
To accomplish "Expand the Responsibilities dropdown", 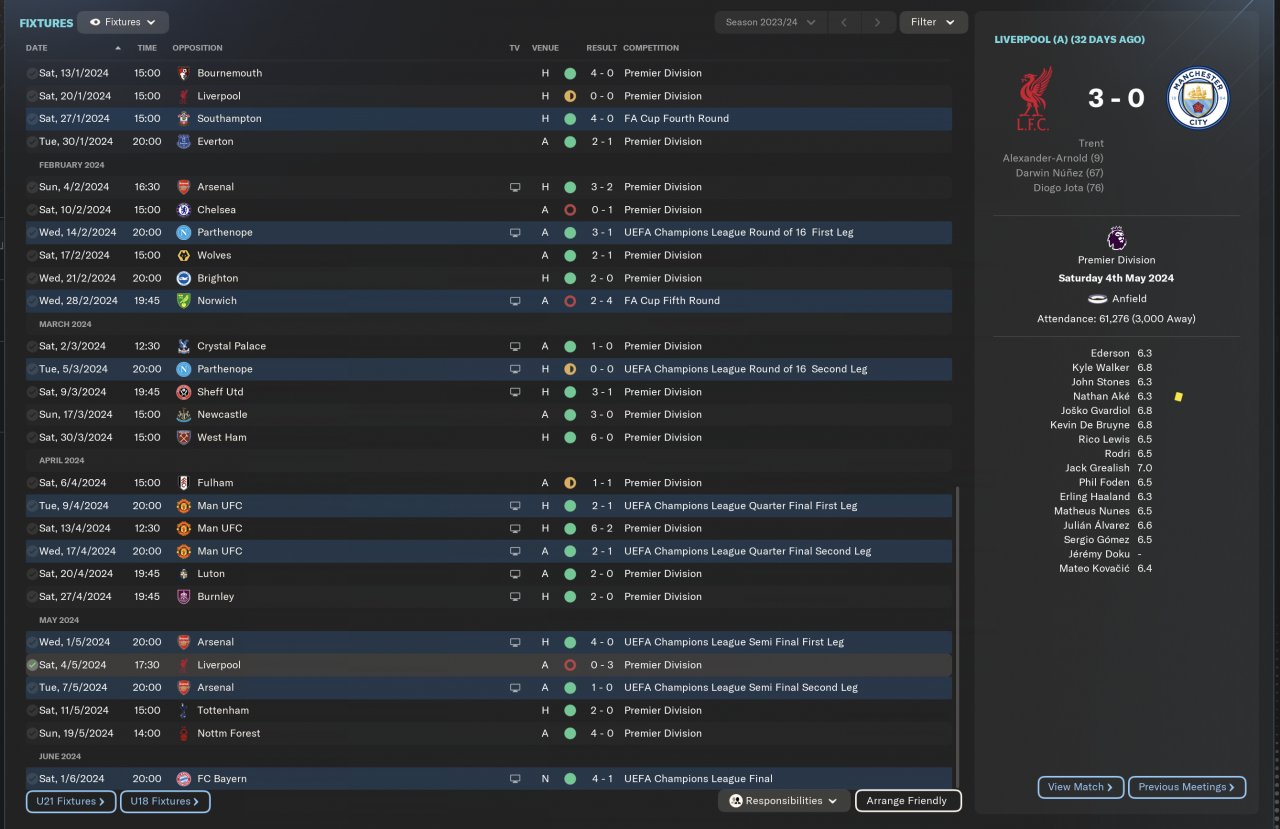I will click(784, 801).
